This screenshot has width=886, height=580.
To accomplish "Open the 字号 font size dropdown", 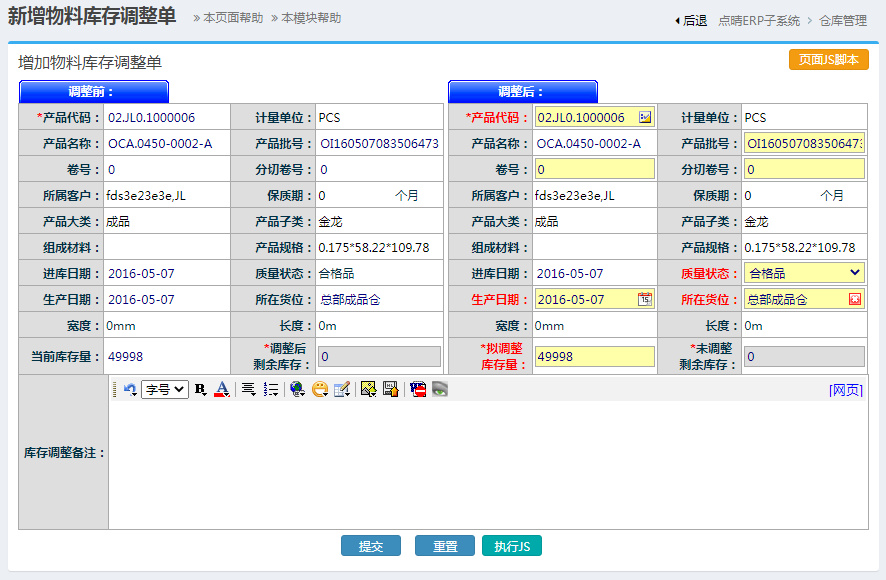I will coord(165,390).
